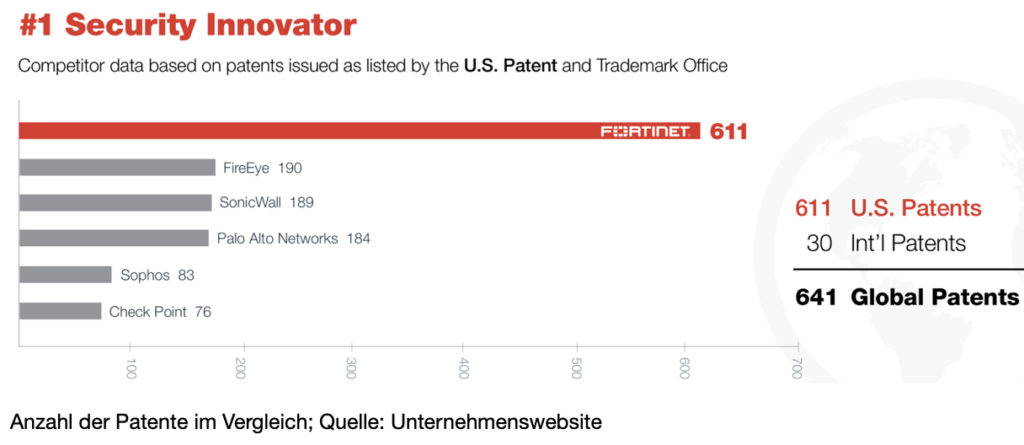Select the gray Sophos bar
Image resolution: width=1024 pixels, height=445 pixels.
click(65, 274)
